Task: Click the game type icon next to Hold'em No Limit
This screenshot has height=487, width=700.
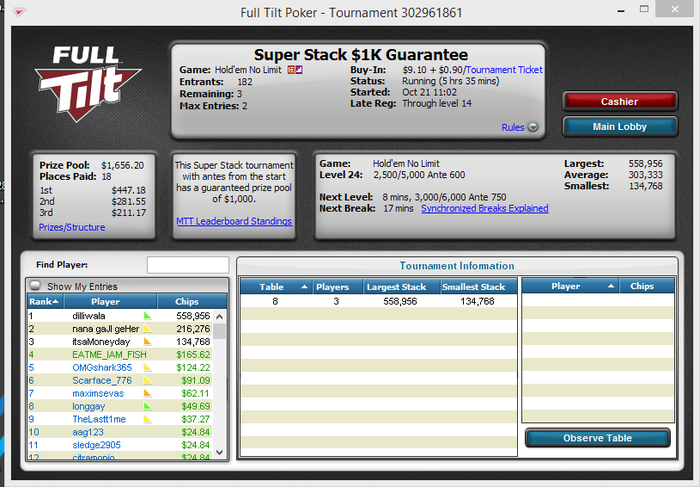Action: point(295,70)
